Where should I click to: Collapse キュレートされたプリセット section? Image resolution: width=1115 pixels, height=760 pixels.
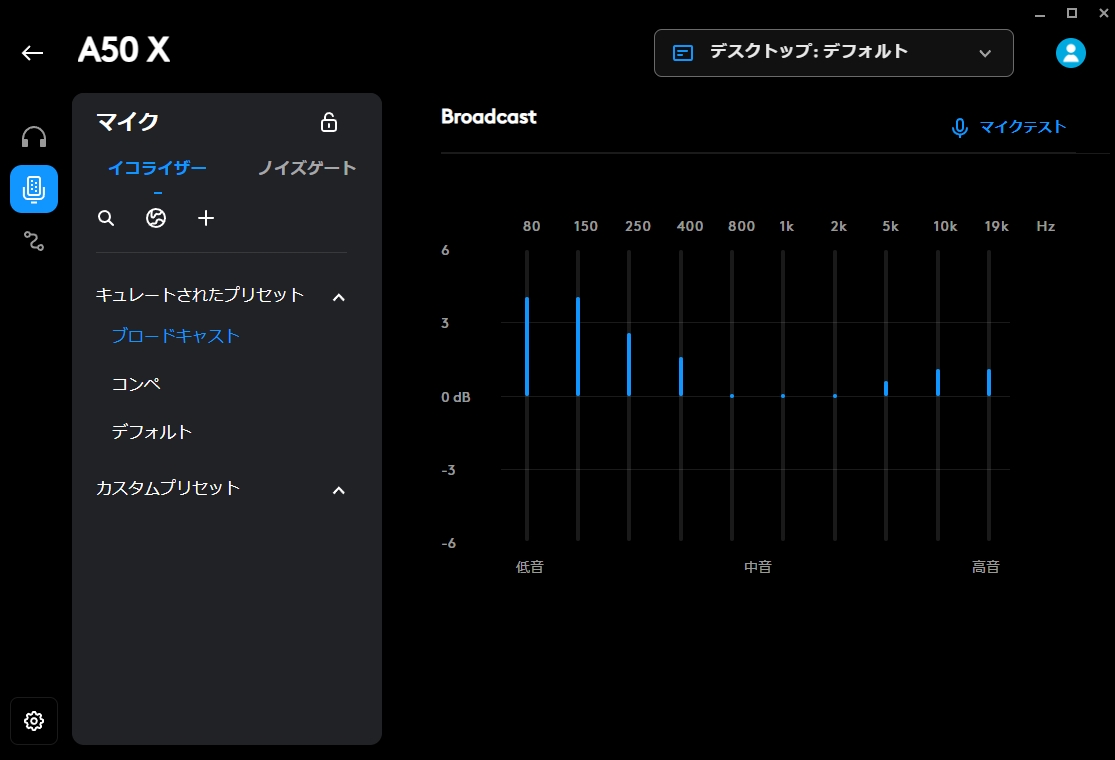[338, 296]
